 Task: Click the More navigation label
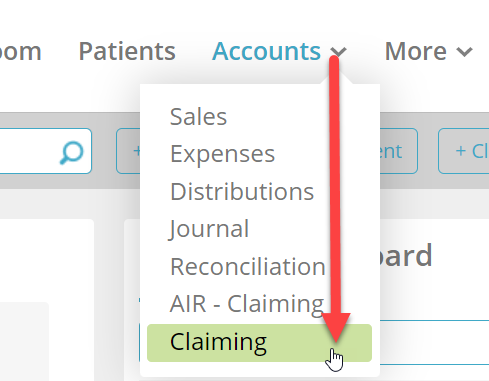pos(415,51)
